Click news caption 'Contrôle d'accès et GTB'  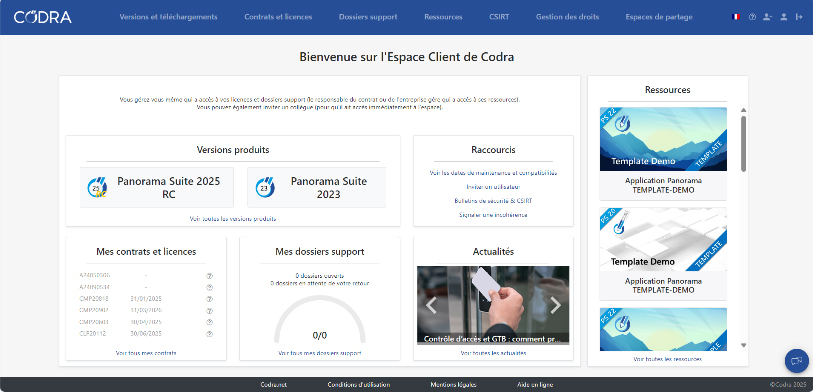[x=493, y=339]
